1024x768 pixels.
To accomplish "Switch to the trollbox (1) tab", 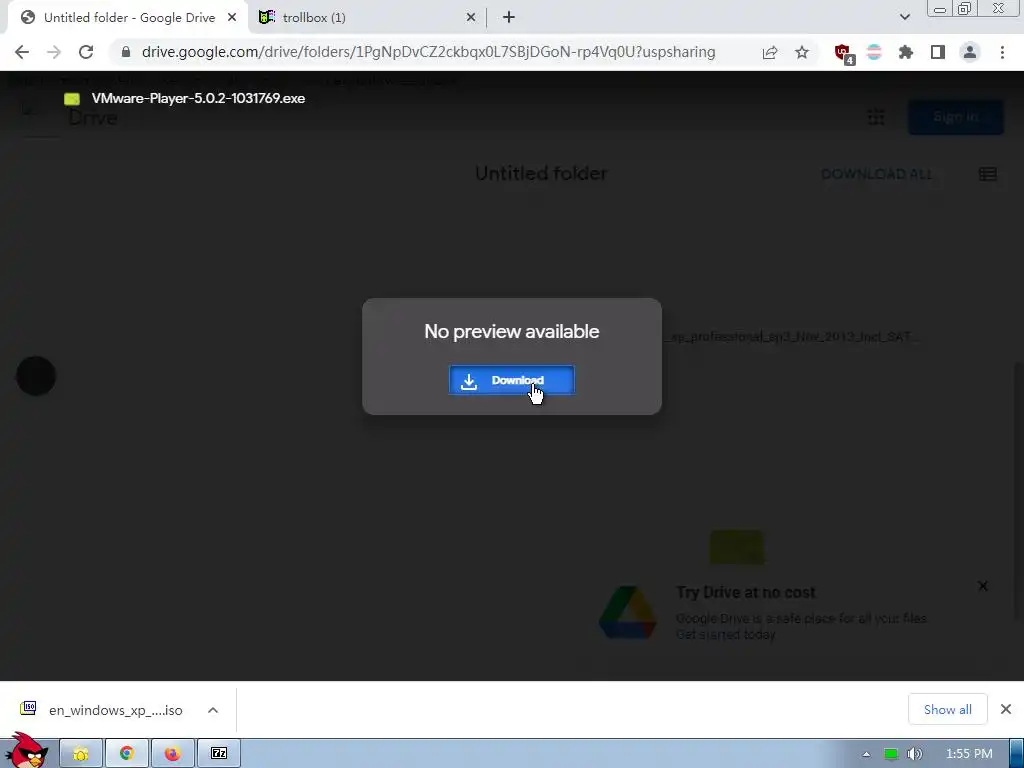I will (366, 18).
